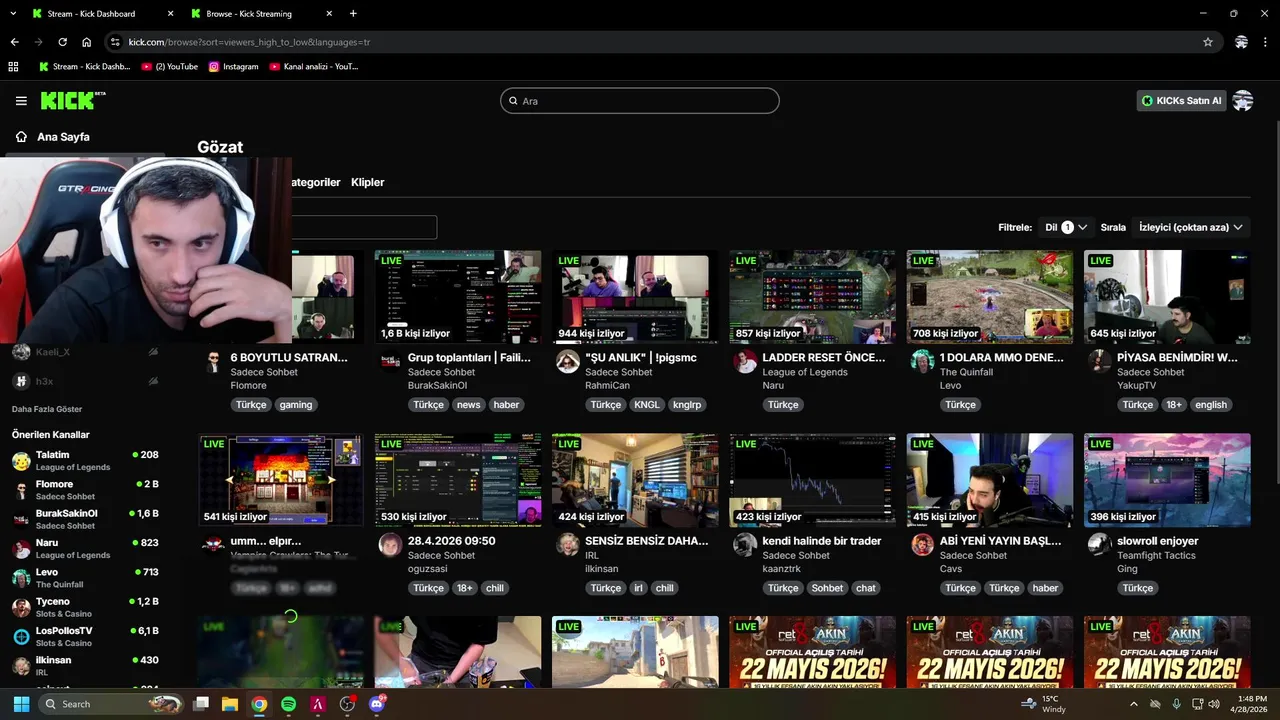Open Naru recommended channel
The width and height of the screenshot is (1280, 720).
pyautogui.click(x=85, y=548)
